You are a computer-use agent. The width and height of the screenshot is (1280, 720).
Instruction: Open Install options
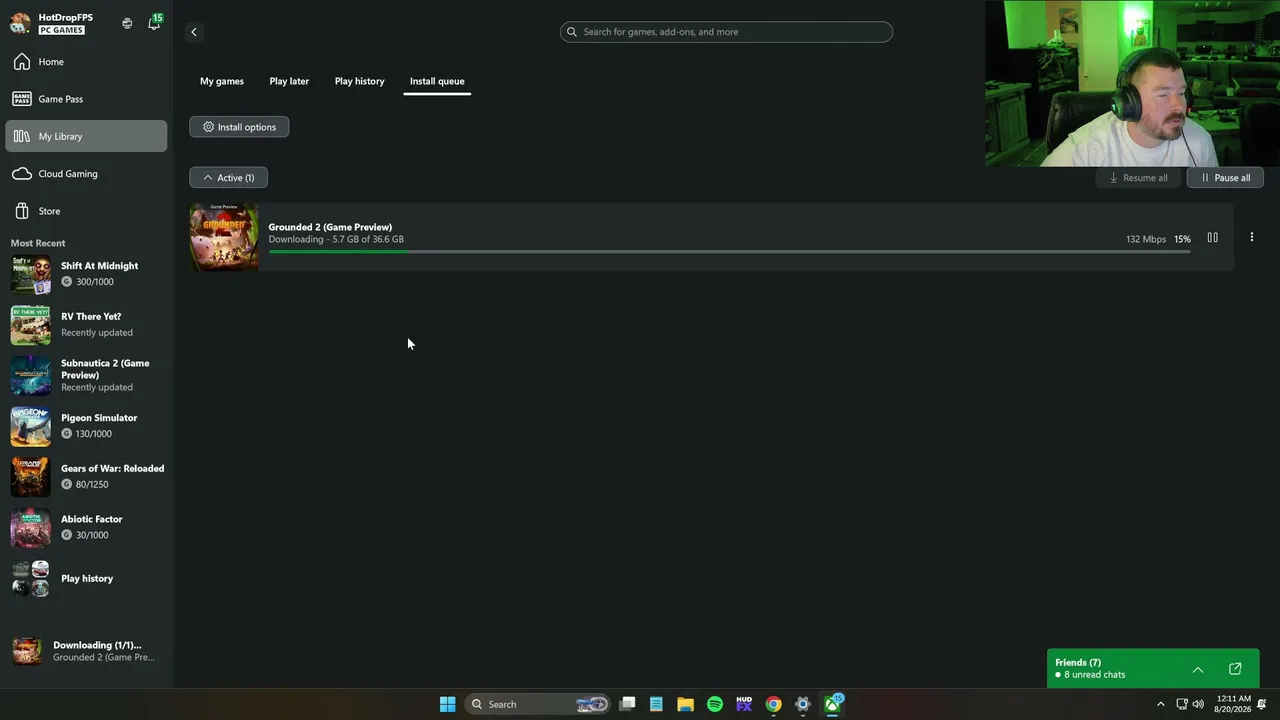click(x=239, y=127)
